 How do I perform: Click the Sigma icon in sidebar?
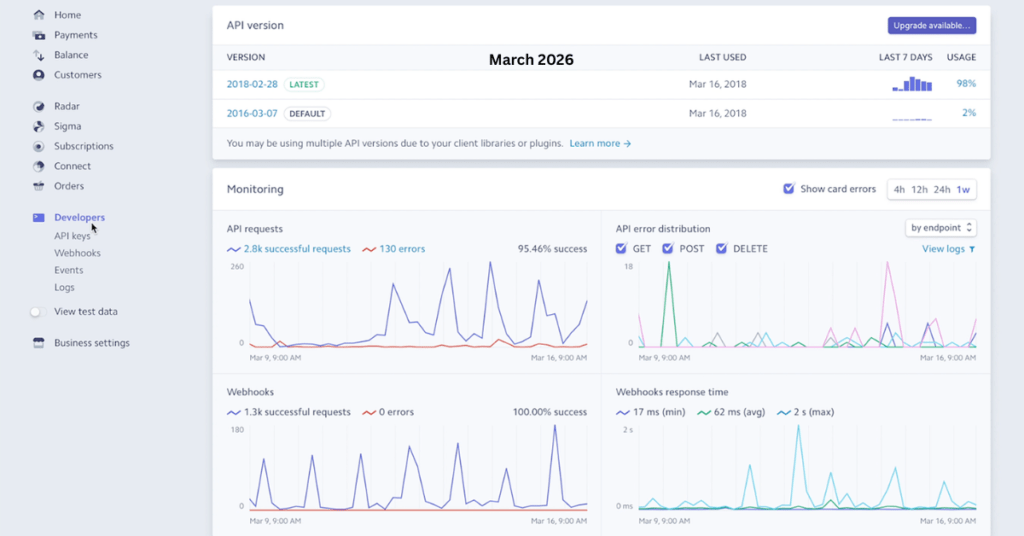pyautogui.click(x=39, y=126)
